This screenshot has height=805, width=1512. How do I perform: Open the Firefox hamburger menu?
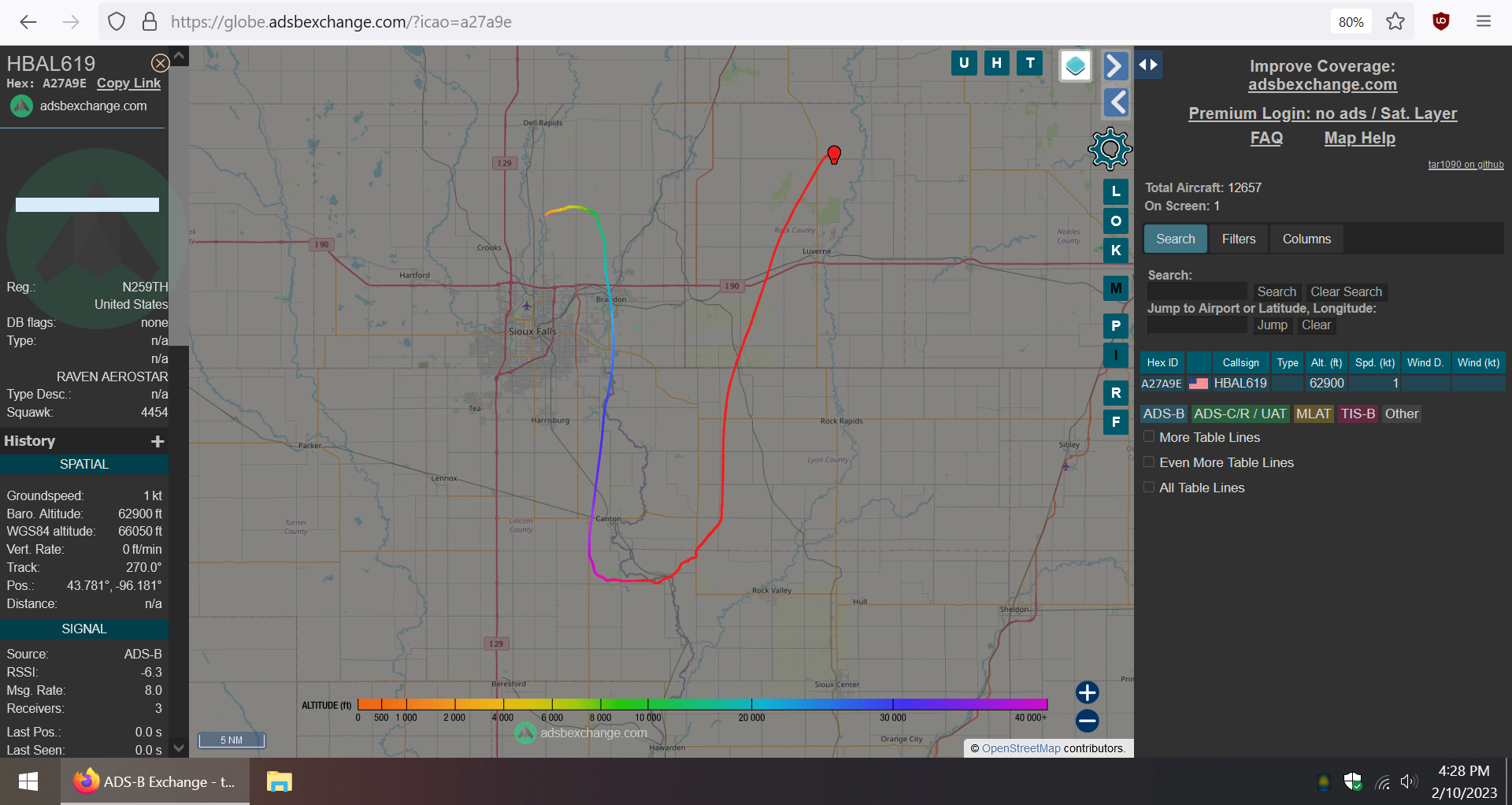1484,22
